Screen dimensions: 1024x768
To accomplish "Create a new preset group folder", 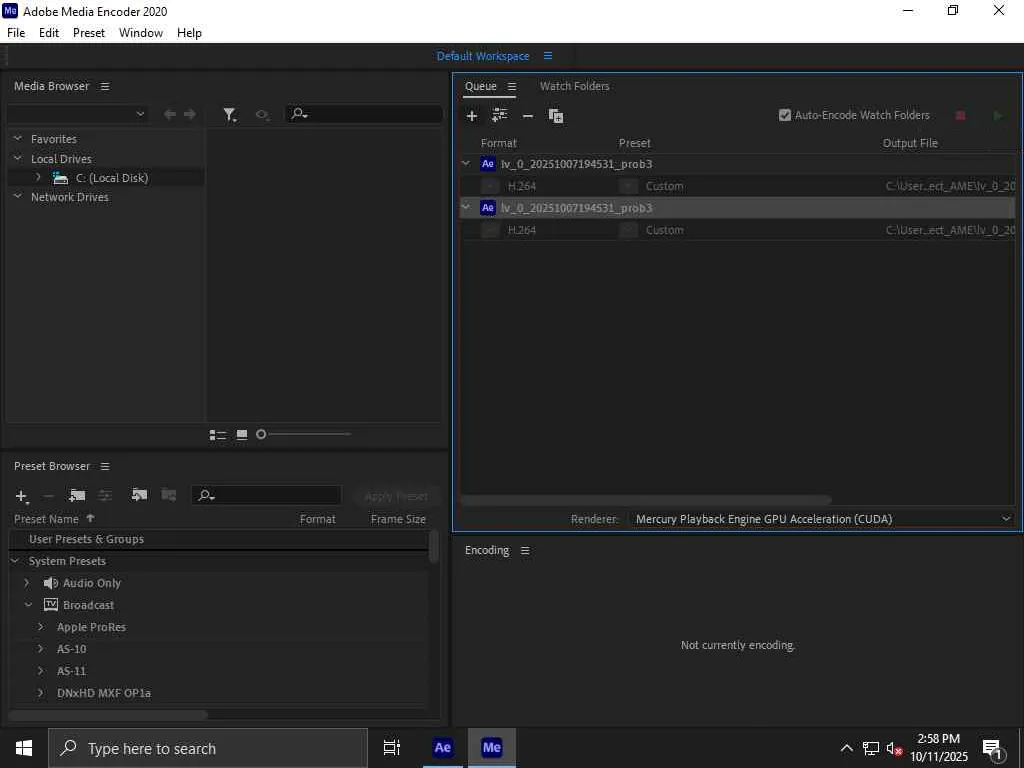I will (x=77, y=496).
